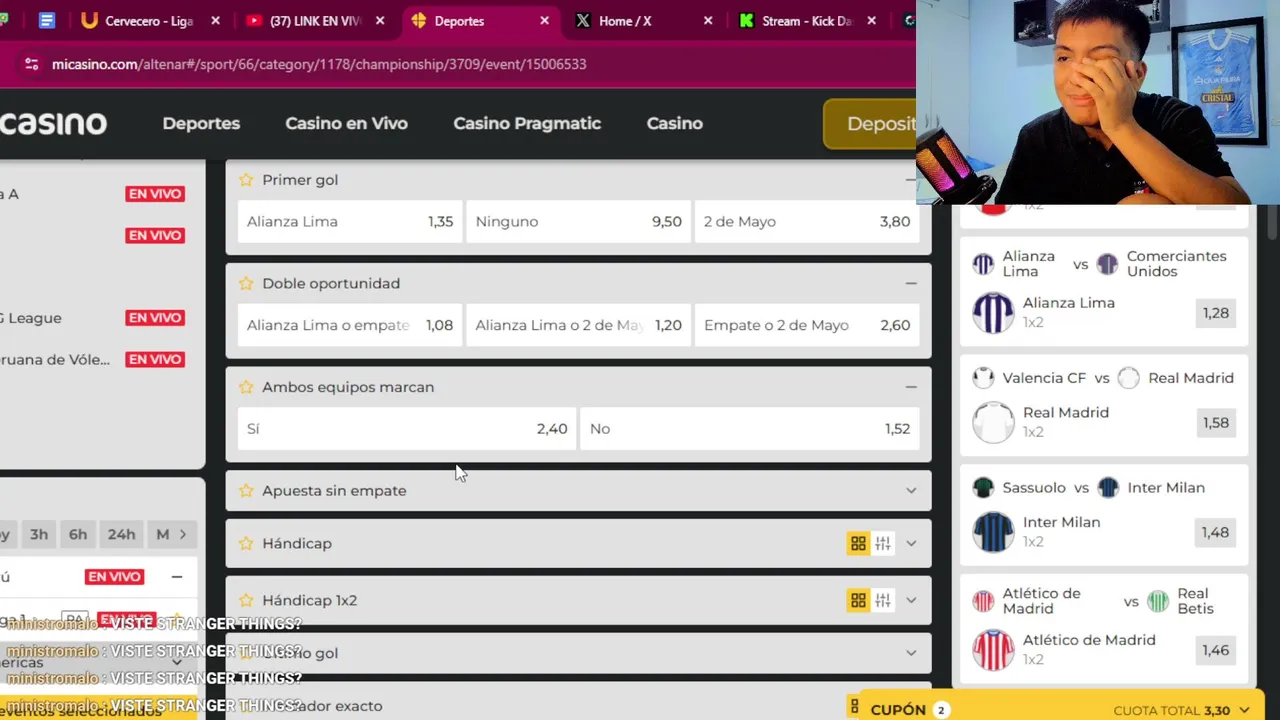Favorite the Primer gol market star
Screen dimensions: 1280x720
coord(246,180)
